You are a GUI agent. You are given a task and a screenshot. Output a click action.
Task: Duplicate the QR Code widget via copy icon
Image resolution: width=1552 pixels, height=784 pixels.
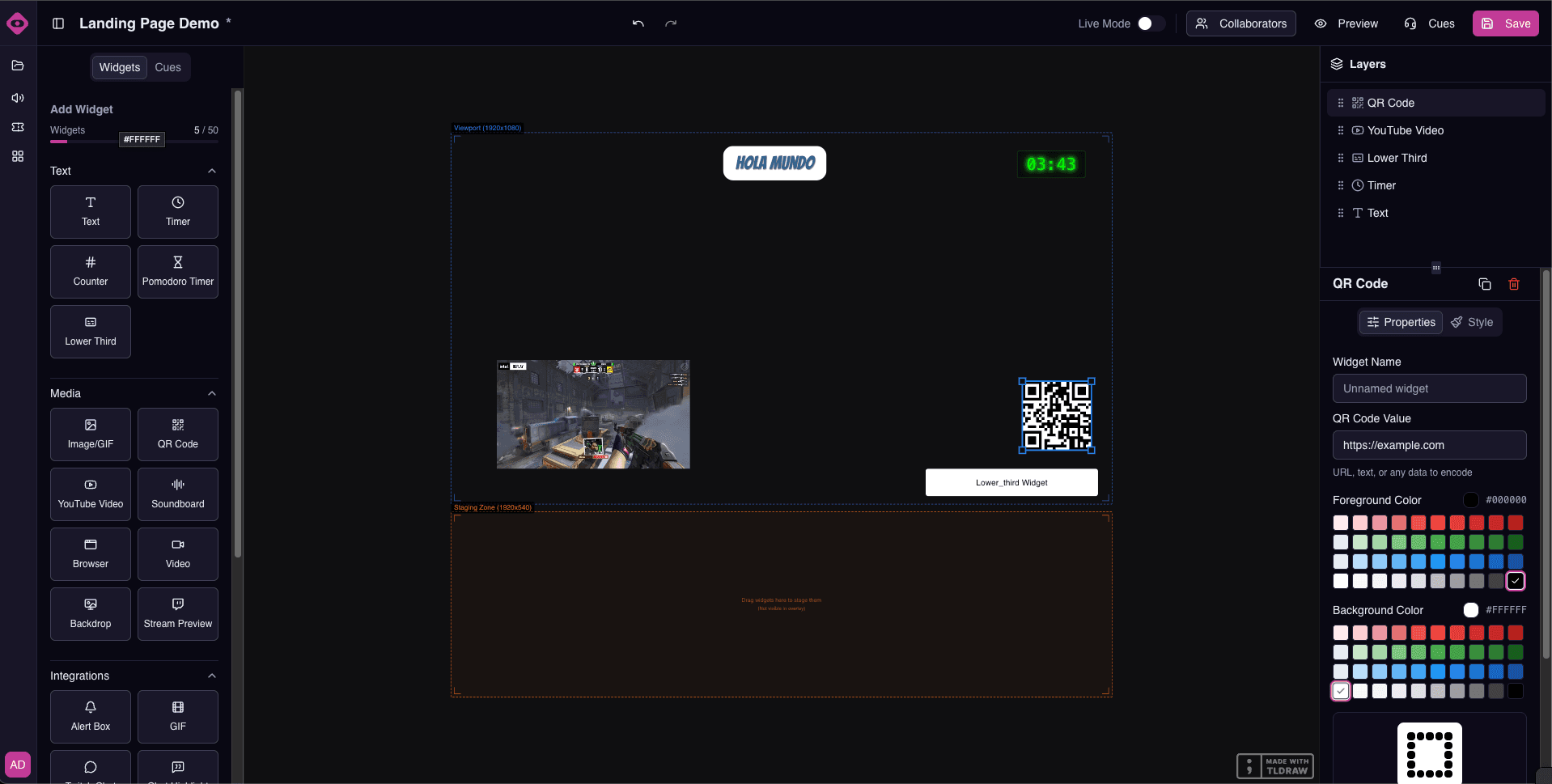[x=1484, y=284]
